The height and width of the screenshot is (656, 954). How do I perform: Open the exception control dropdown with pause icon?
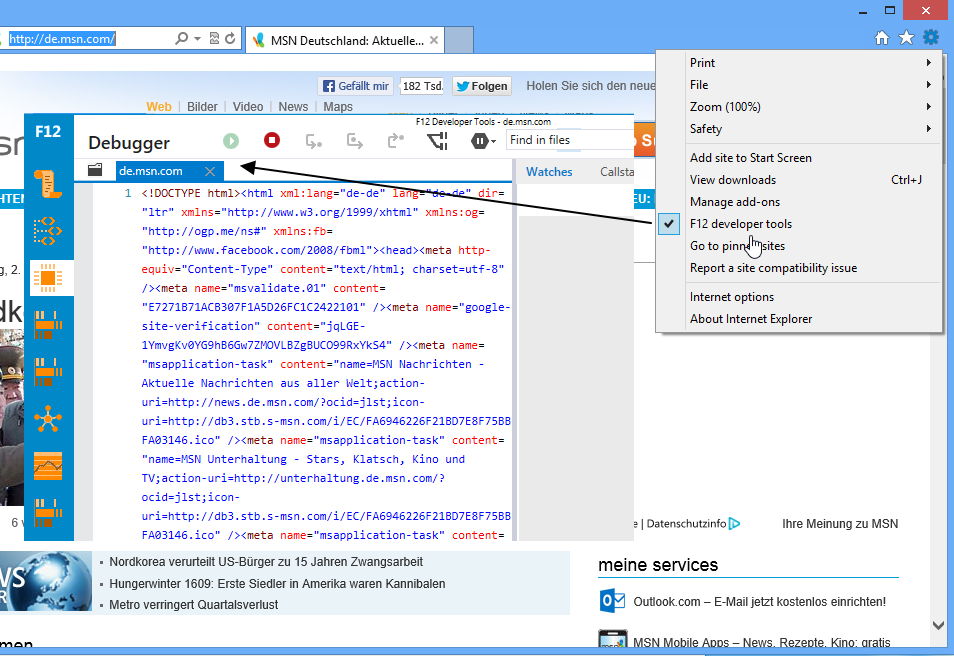tap(483, 141)
